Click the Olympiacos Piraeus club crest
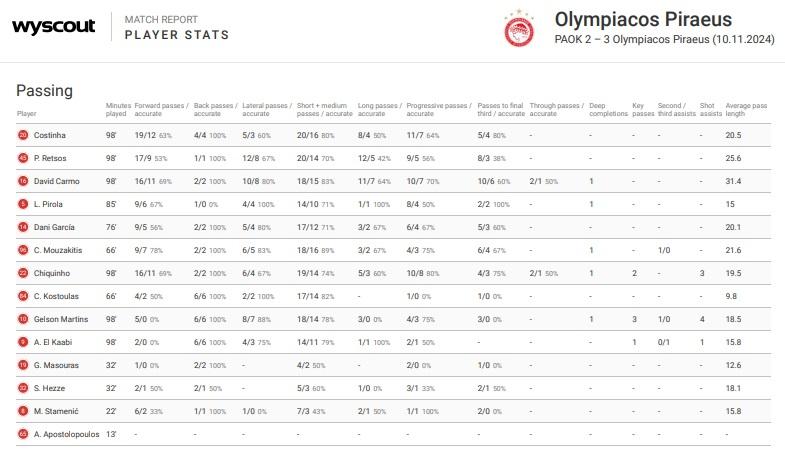This screenshot has width=785, height=469. click(x=521, y=28)
